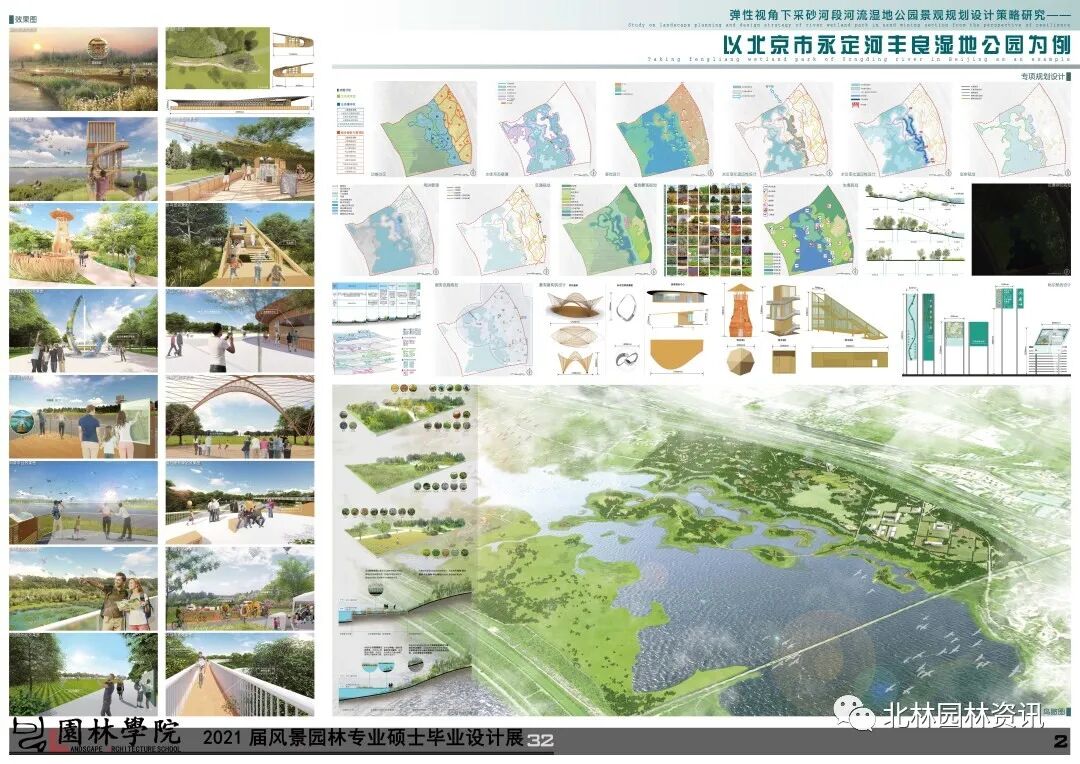Screen dimensions: 1080x764
Task: Open the birdwatching deck rendering
Action: 83,503
